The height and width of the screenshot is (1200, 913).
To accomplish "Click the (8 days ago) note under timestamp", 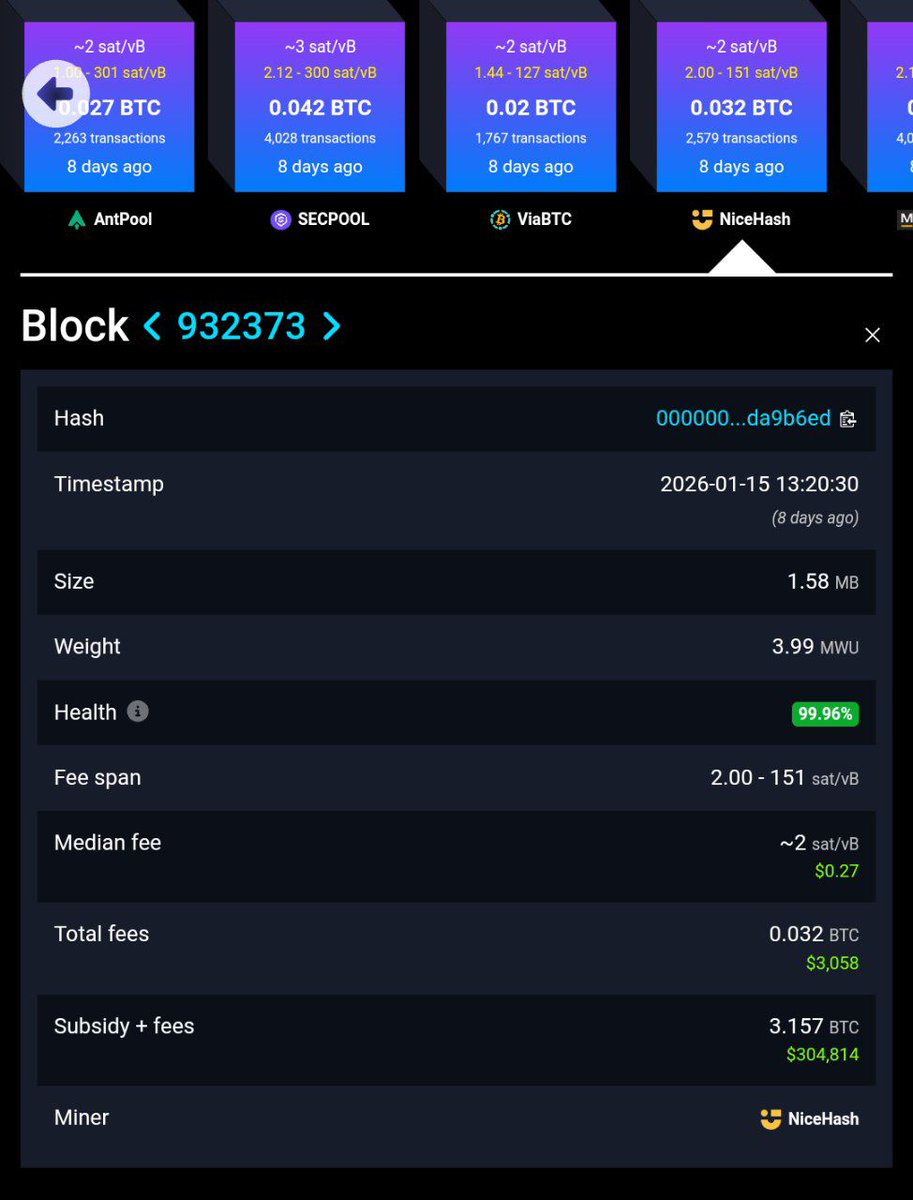I will click(815, 518).
